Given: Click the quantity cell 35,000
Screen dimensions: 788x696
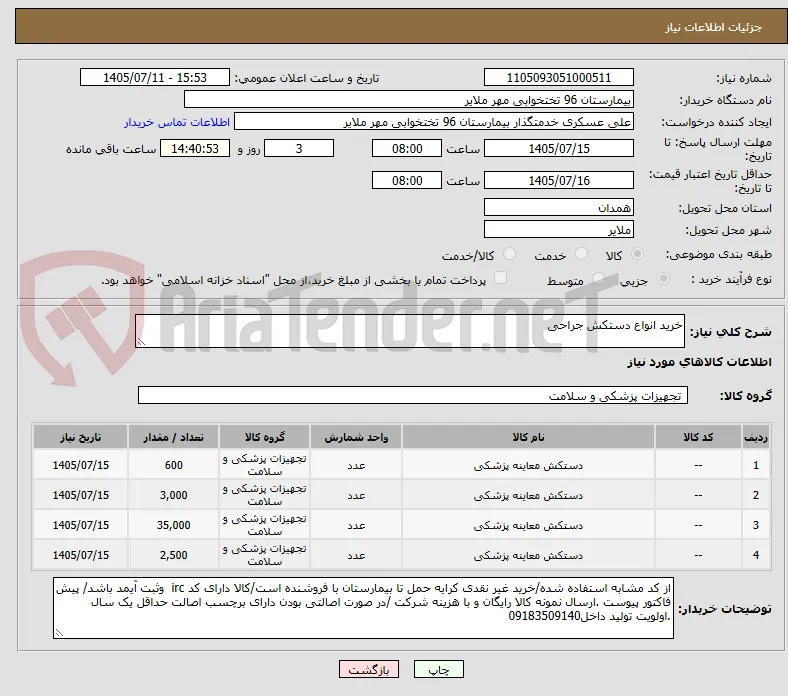Looking at the screenshot, I should [173, 525].
